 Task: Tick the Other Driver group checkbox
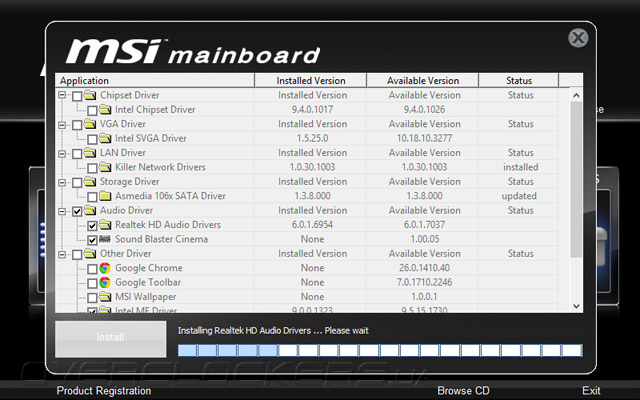(77, 255)
